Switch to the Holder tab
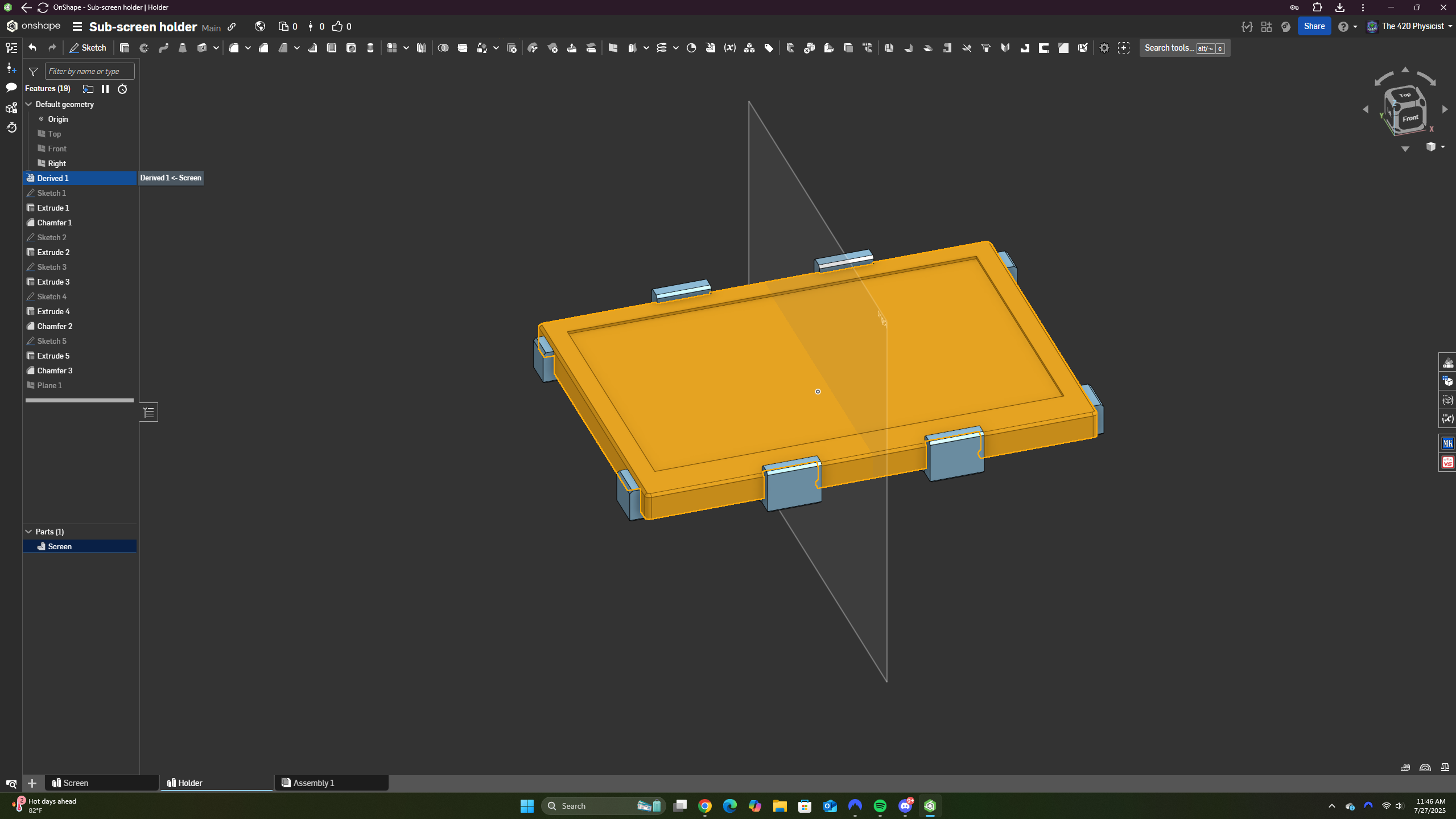The image size is (1456, 819). pos(217,783)
